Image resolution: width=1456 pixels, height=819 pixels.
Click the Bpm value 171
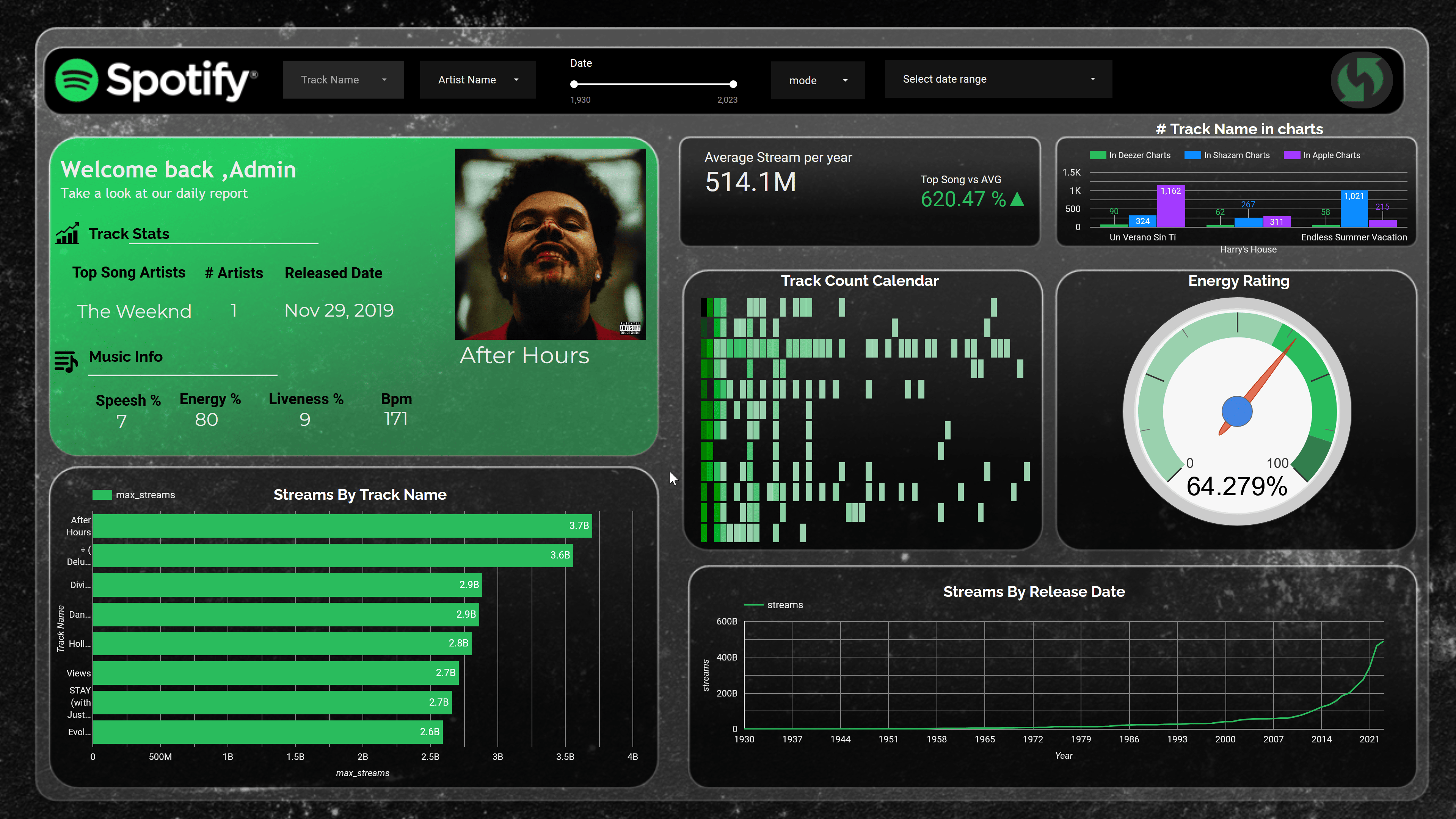pos(395,419)
